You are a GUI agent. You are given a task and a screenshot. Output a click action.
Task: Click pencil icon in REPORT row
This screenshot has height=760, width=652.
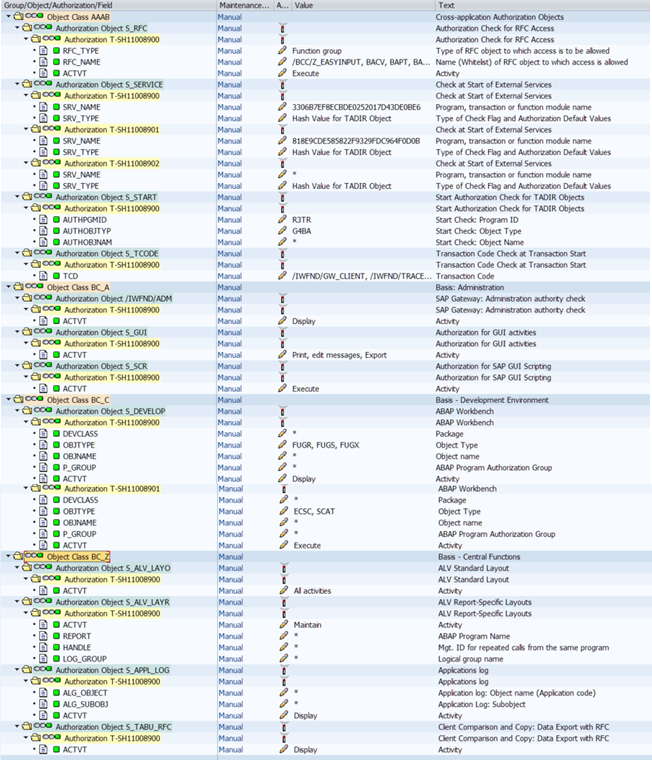[284, 636]
